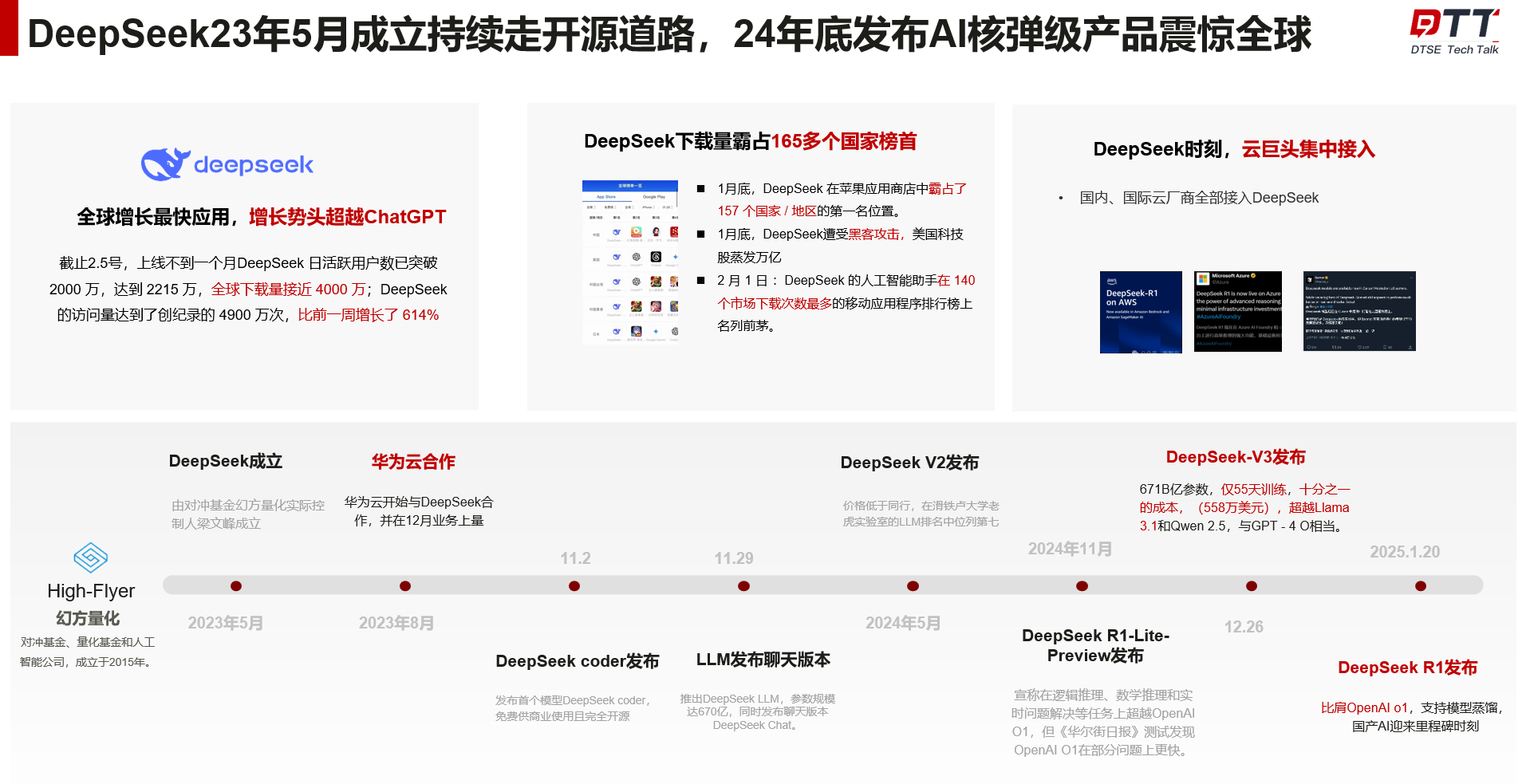Select the timeline dot below 2025.1.20
This screenshot has height=784, width=1530.
(1421, 586)
